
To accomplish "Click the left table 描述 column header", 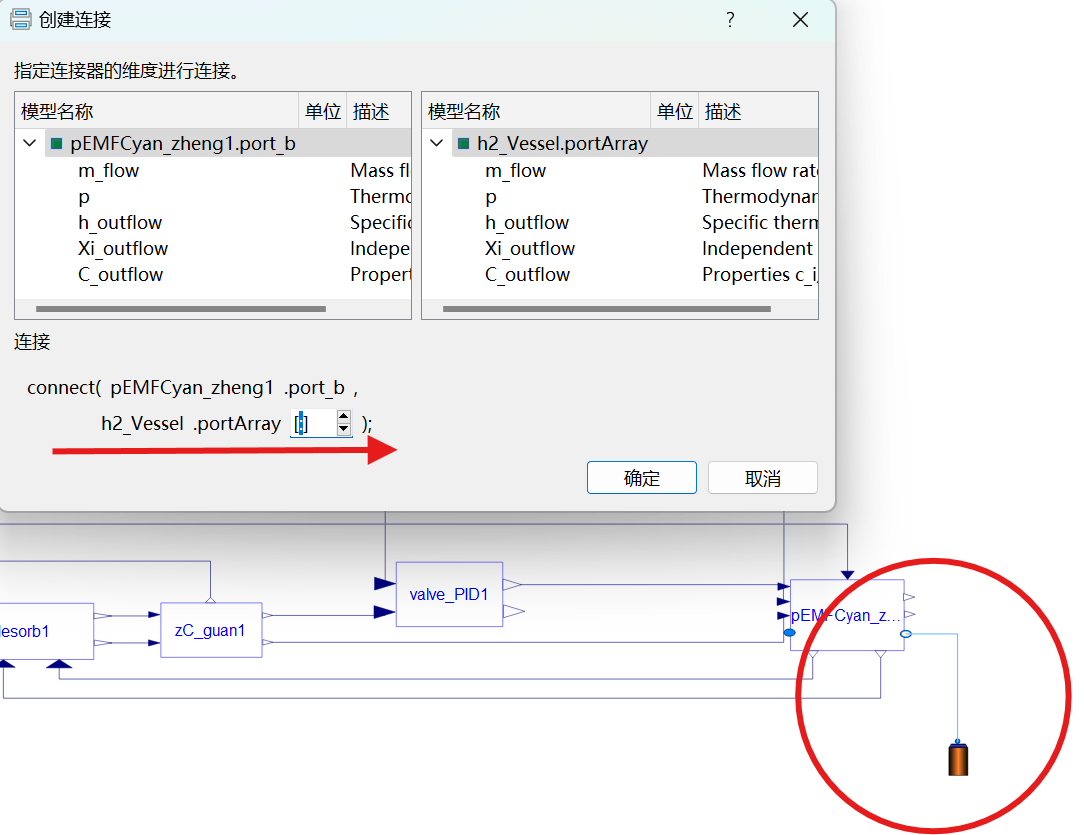I will (x=378, y=111).
